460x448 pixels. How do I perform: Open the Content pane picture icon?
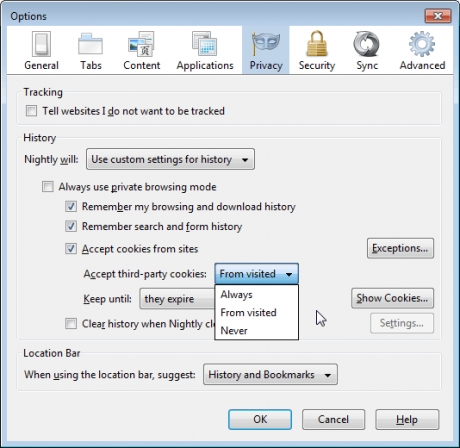141,44
